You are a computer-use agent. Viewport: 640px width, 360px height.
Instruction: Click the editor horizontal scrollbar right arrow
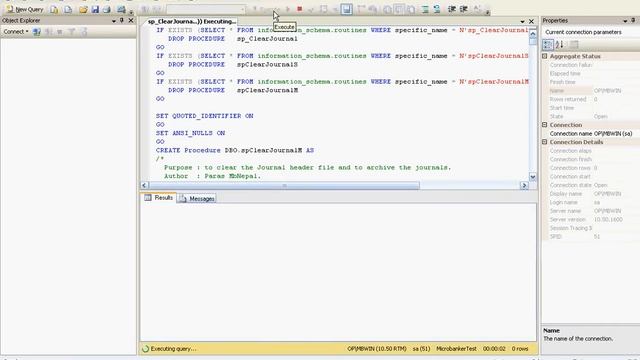[x=524, y=185]
